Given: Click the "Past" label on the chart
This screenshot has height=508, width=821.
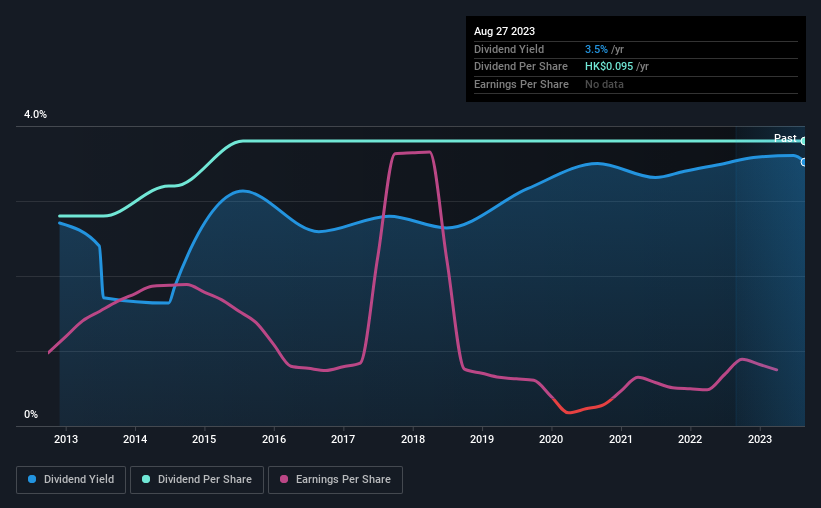Looking at the screenshot, I should click(785, 138).
